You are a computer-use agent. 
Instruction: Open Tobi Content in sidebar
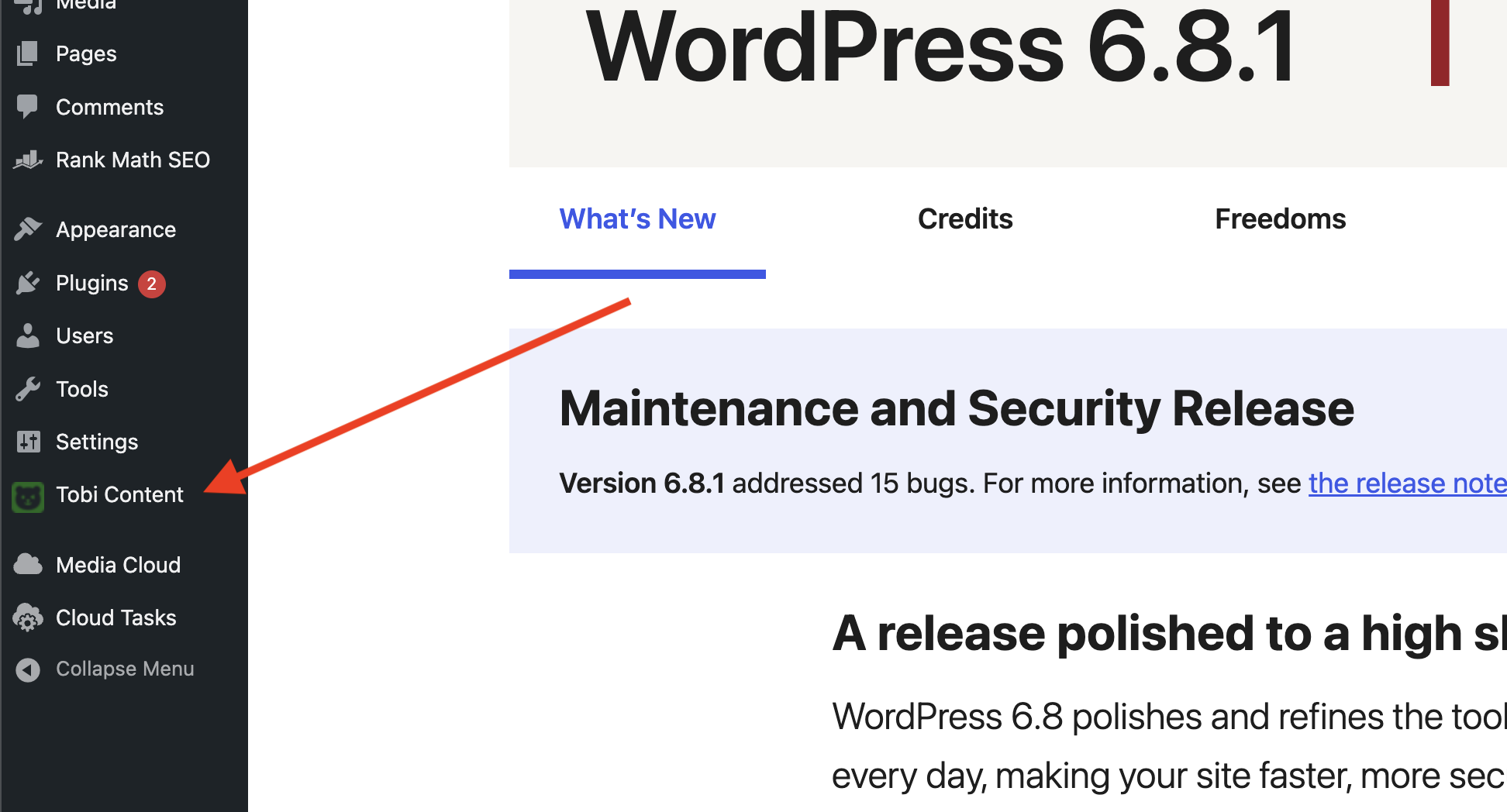(120, 494)
